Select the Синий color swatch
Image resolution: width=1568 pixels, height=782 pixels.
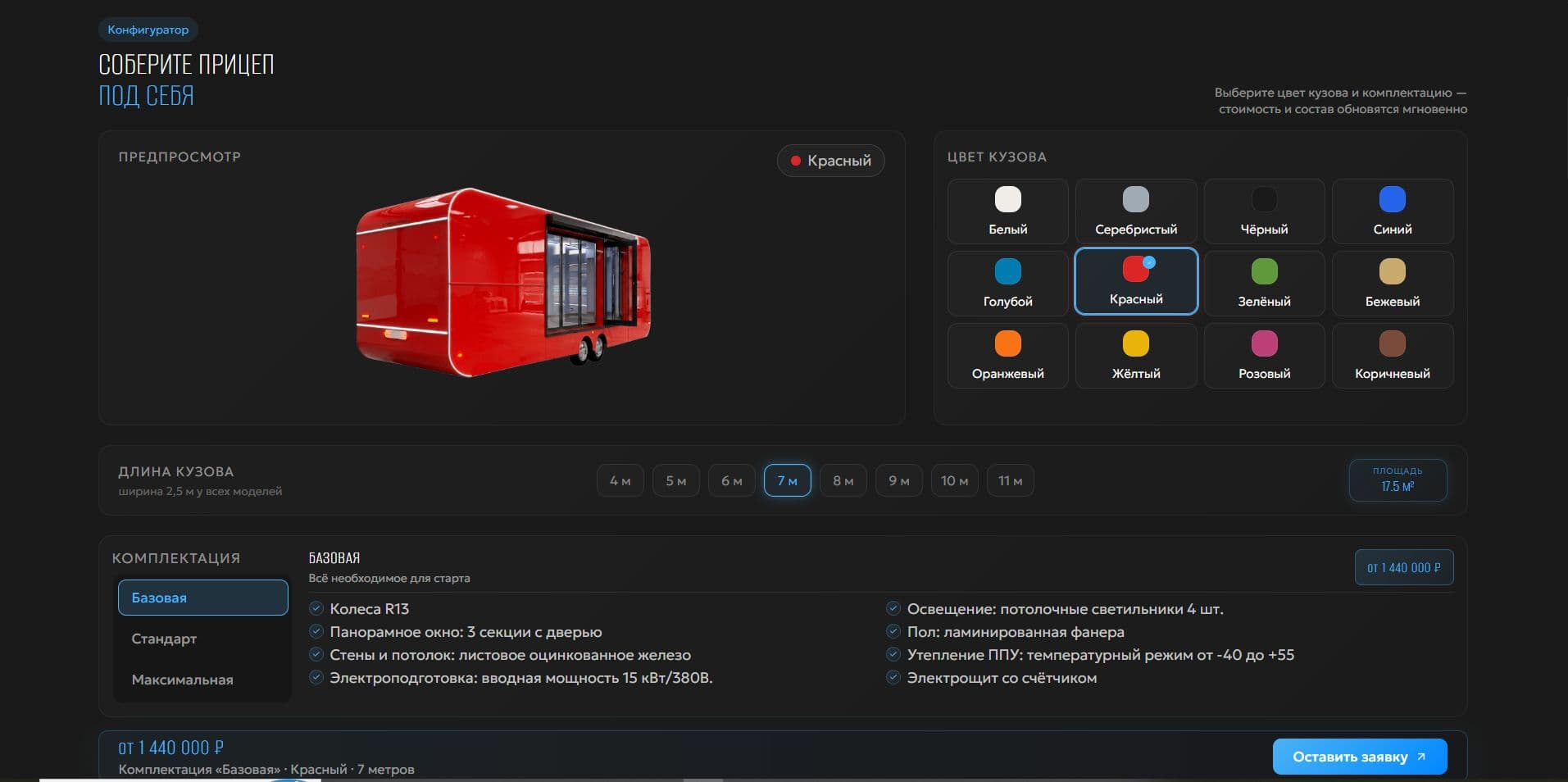(1393, 211)
